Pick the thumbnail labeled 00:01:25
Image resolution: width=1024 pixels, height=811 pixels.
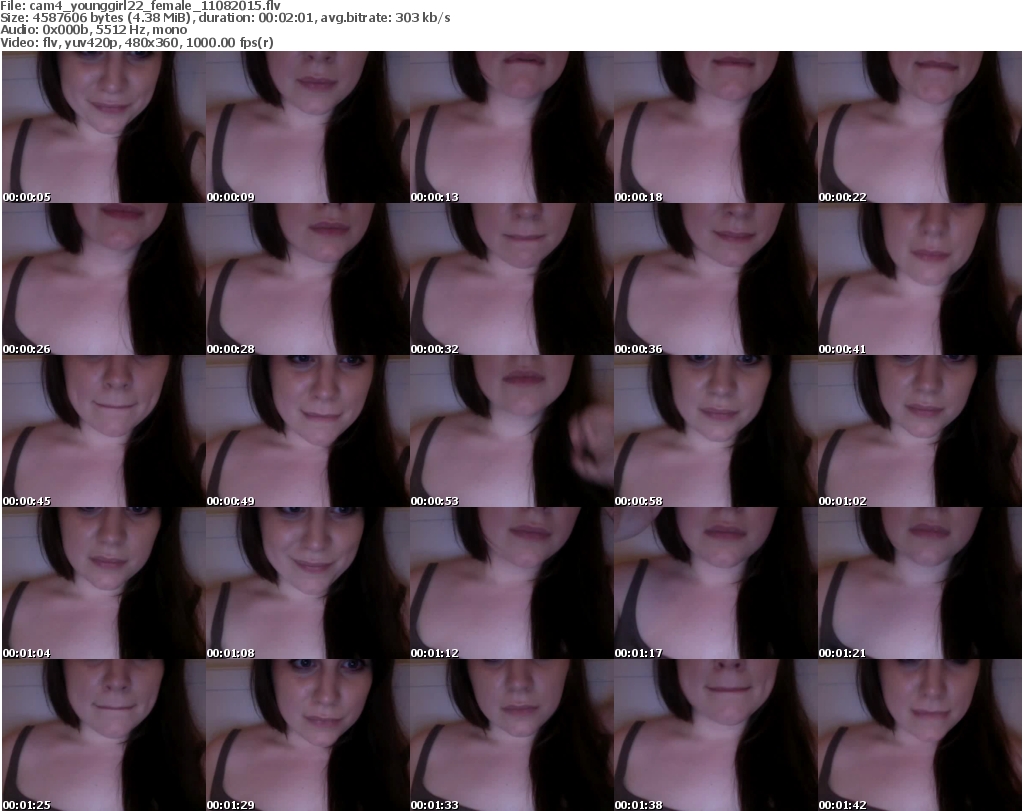pyautogui.click(x=104, y=735)
